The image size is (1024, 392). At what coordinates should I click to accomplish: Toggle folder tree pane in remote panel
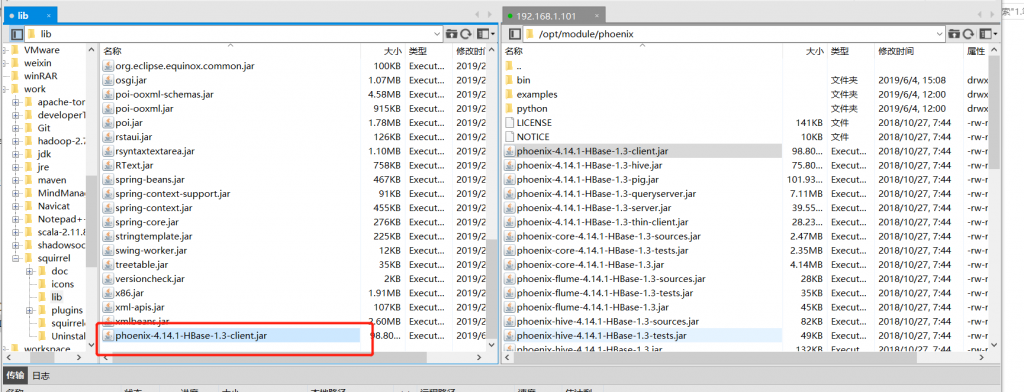click(515, 34)
